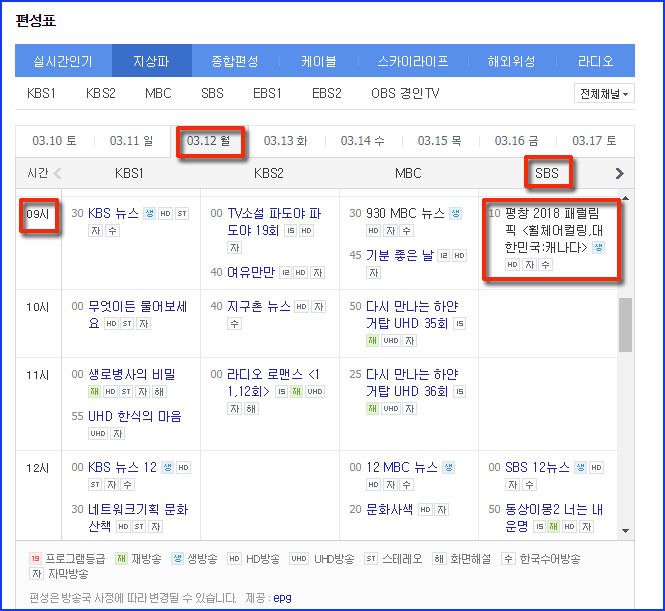The image size is (665, 611).
Task: Click the schedule scrollbar down arrow
Action: [625, 530]
